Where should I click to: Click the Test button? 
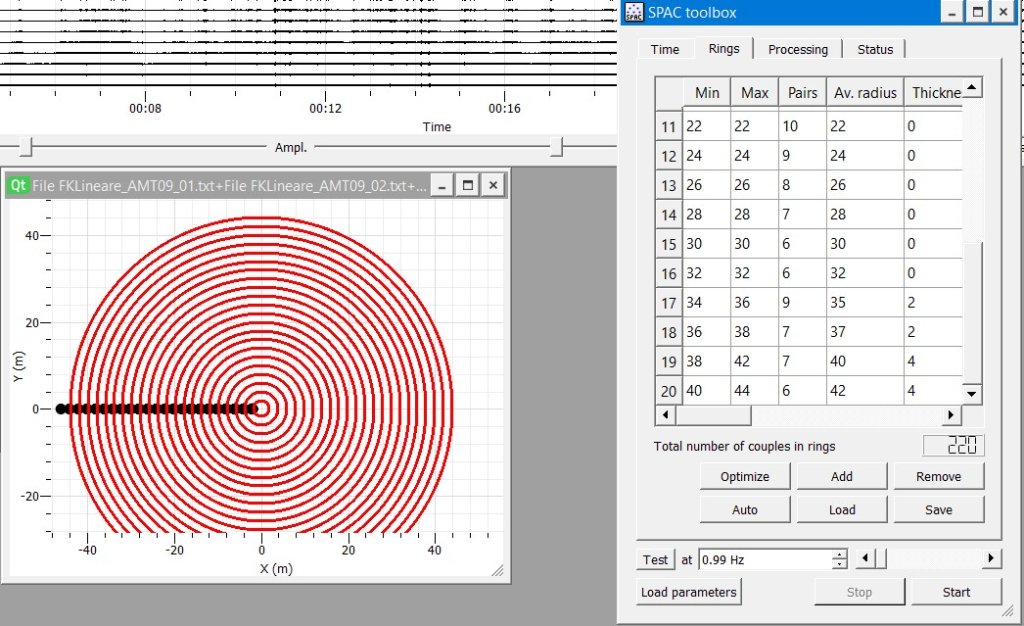(655, 560)
